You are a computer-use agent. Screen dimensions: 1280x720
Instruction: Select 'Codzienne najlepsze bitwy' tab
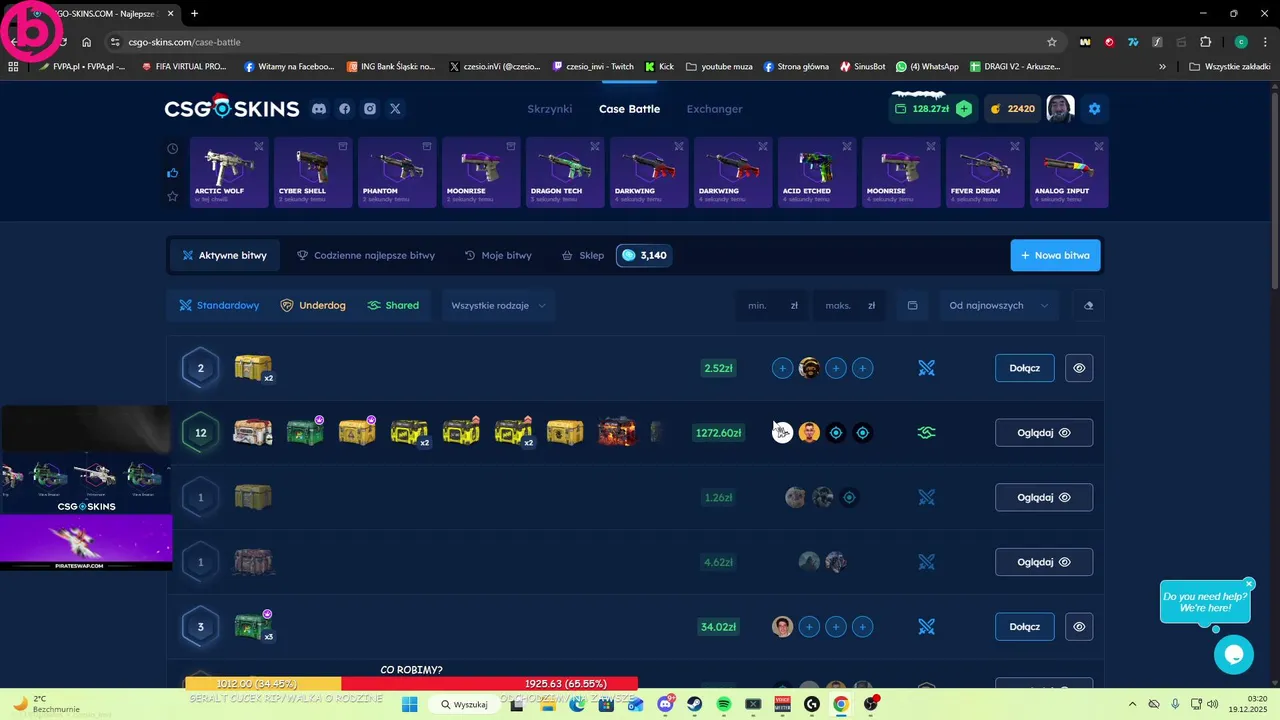(x=366, y=255)
